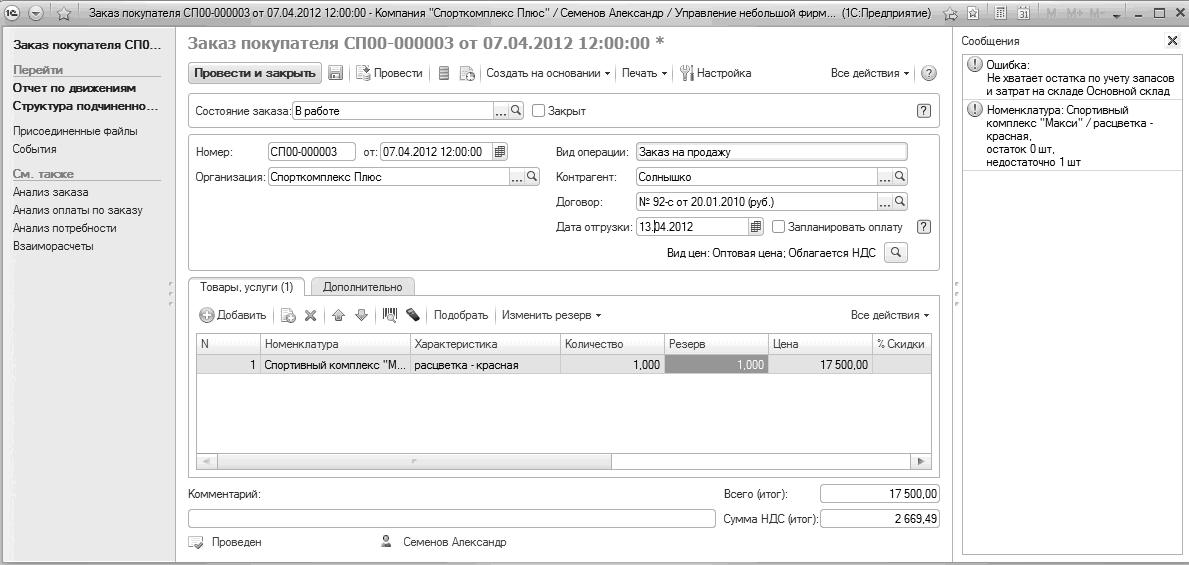Open Анализ потребности link
Image resolution: width=1189 pixels, height=565 pixels.
pyautogui.click(x=64, y=228)
